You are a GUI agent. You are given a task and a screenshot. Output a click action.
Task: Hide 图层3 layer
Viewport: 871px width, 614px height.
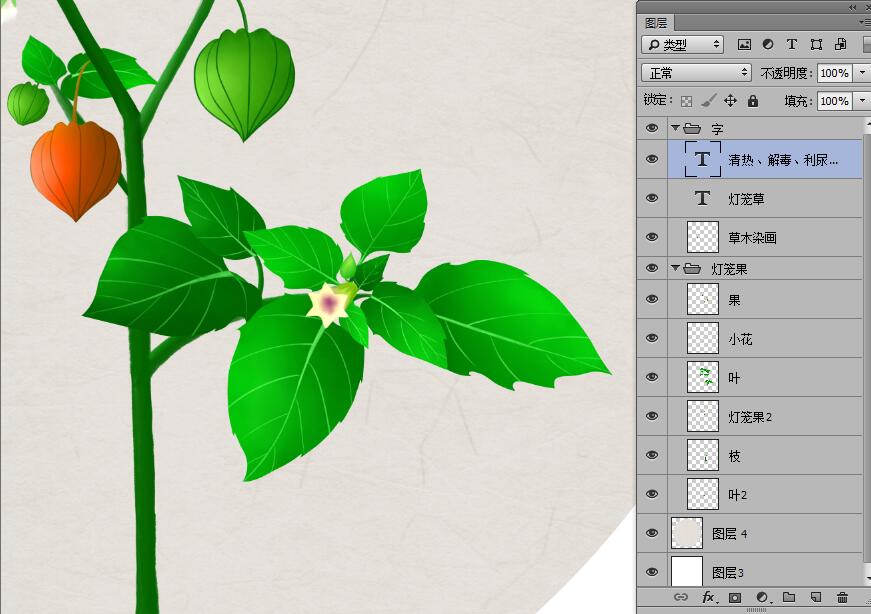pos(652,572)
